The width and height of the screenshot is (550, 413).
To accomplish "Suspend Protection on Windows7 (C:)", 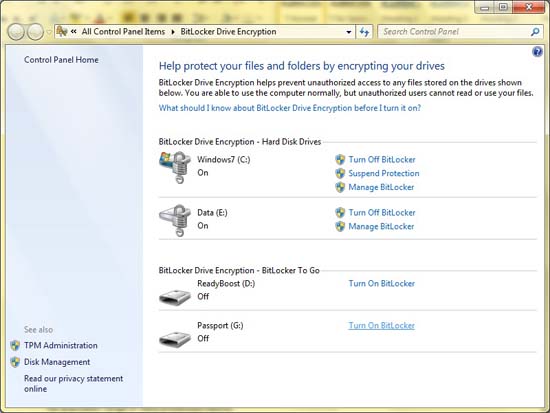I will (384, 173).
